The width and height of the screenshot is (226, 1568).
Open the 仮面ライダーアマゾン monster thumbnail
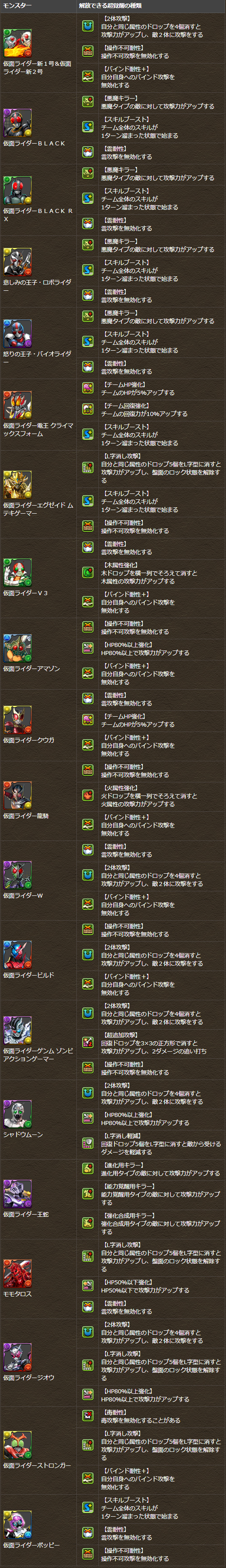tap(17, 649)
